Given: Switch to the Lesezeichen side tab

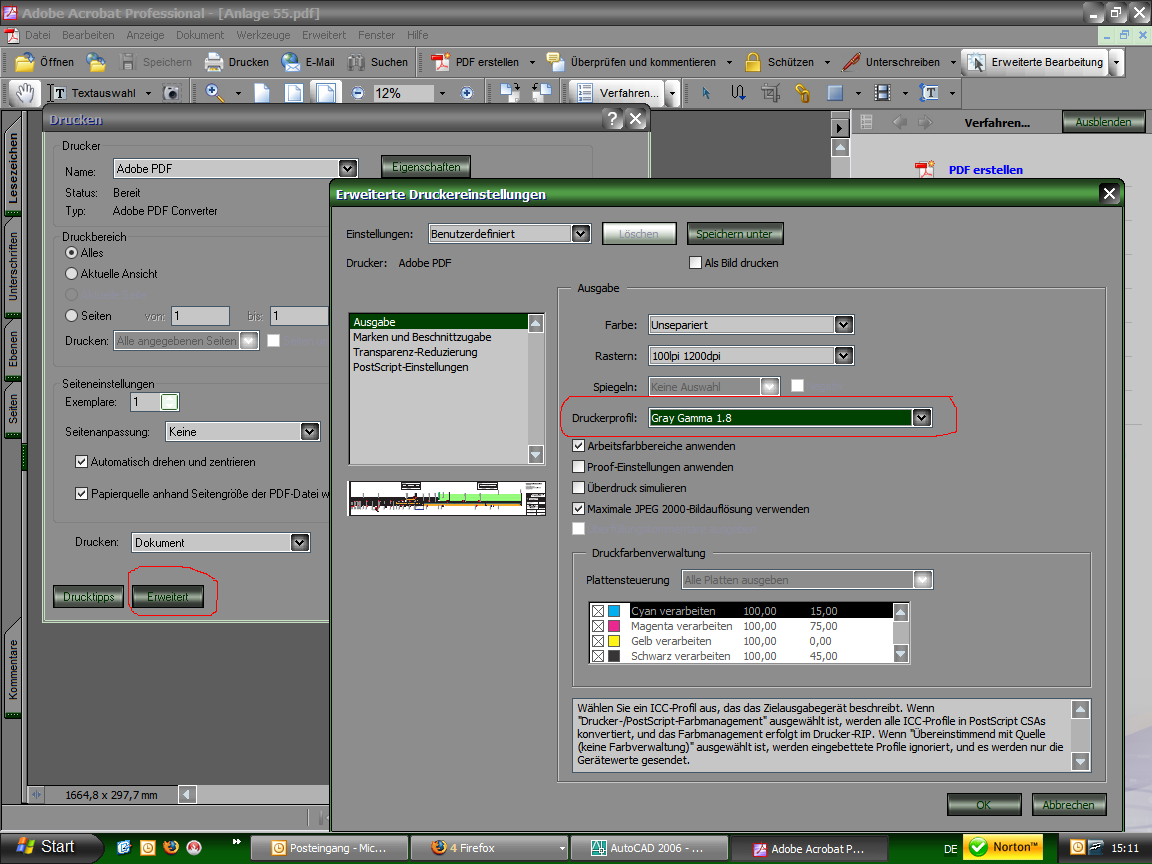Looking at the screenshot, I should [x=13, y=168].
